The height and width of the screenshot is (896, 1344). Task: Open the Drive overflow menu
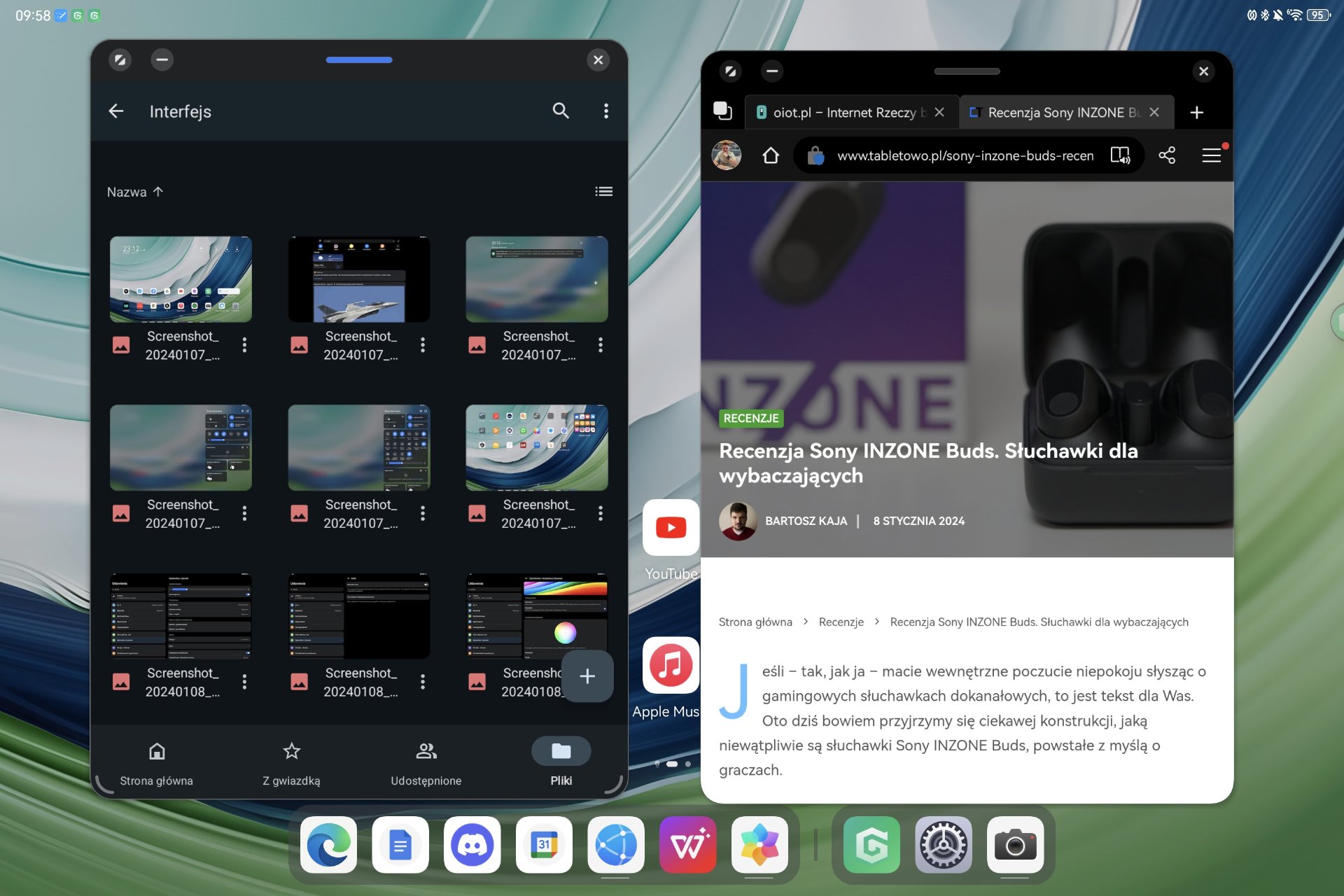coord(606,111)
